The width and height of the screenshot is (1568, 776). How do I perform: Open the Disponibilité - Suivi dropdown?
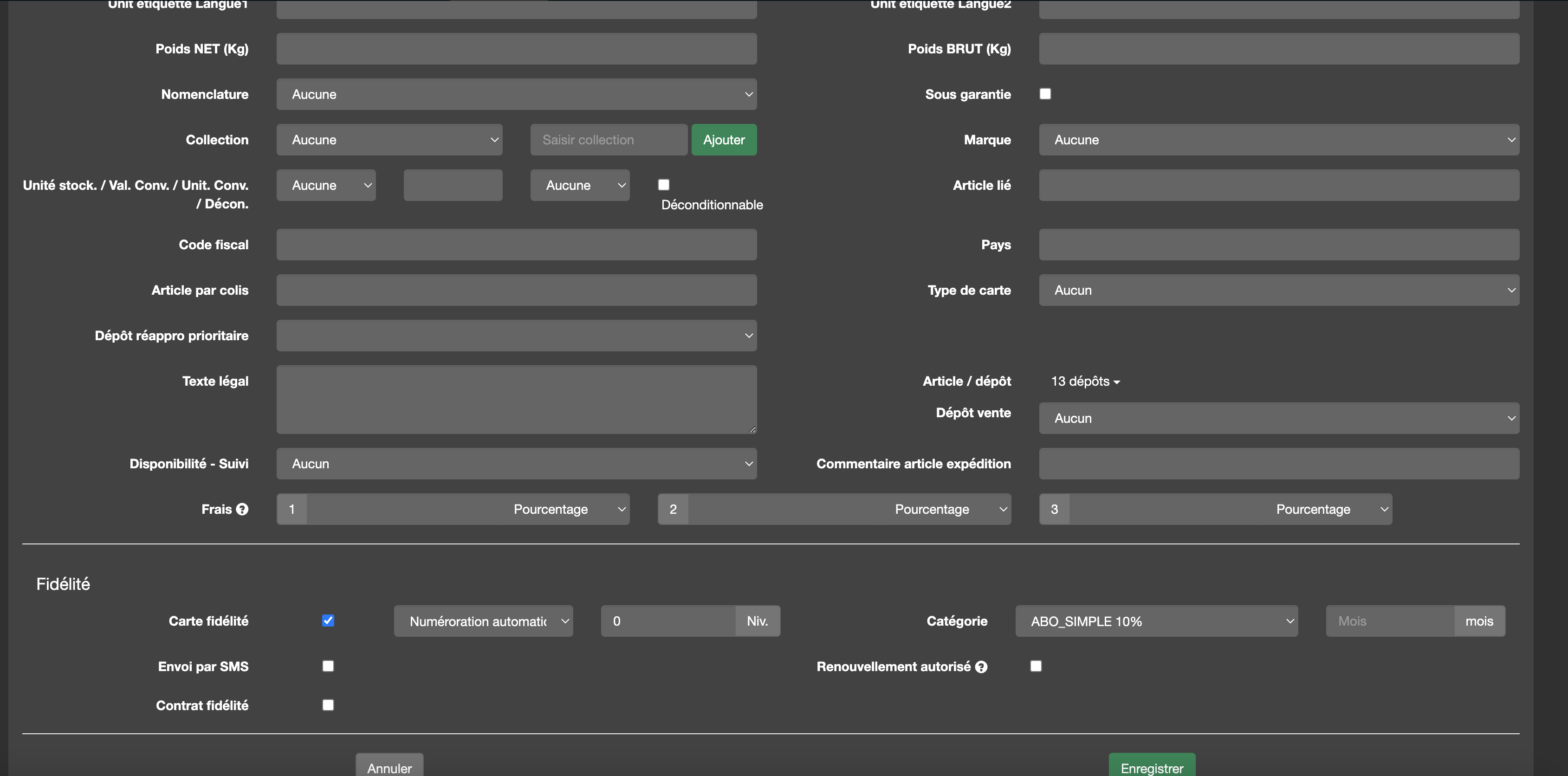click(x=517, y=464)
